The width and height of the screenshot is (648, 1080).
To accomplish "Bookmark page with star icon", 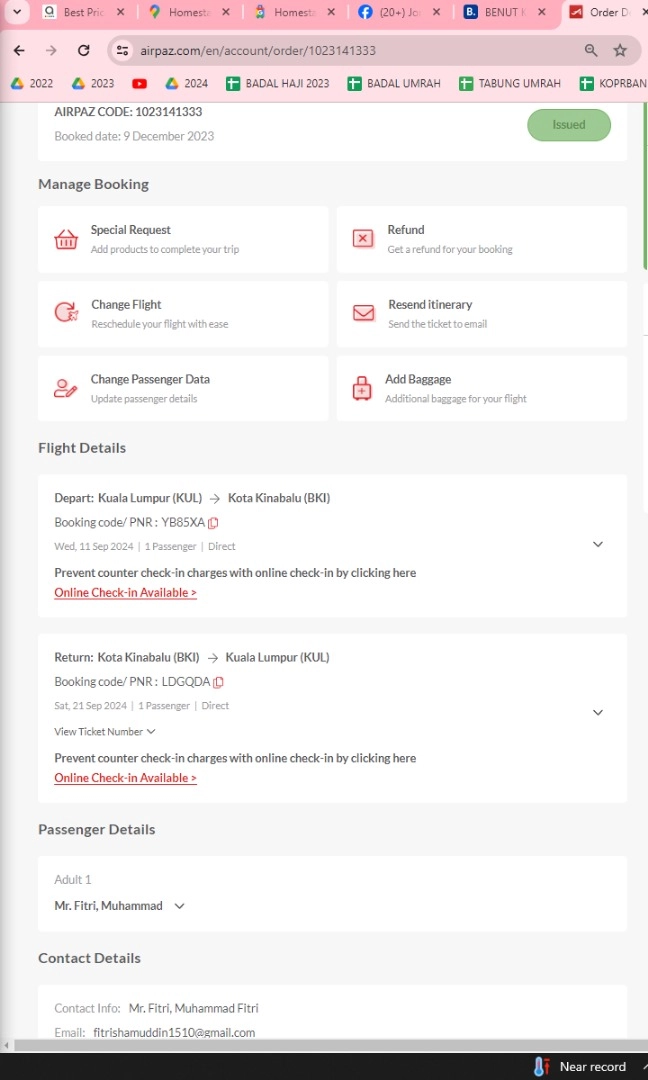I will pos(620,50).
